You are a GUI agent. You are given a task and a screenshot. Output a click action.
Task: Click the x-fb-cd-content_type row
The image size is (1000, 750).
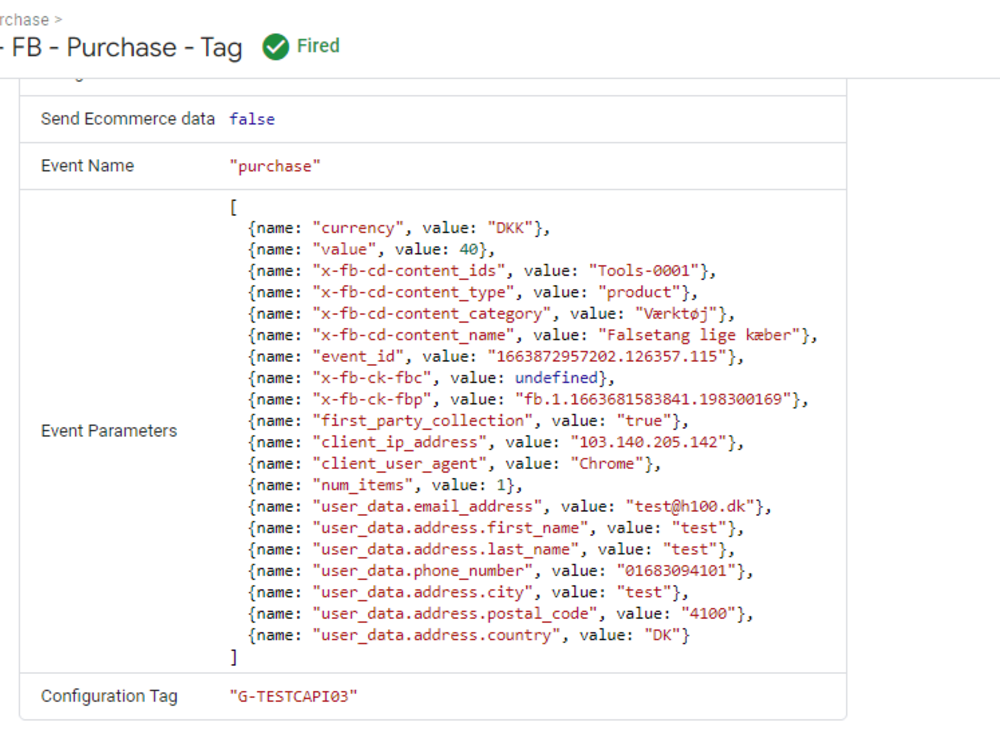click(x=473, y=293)
